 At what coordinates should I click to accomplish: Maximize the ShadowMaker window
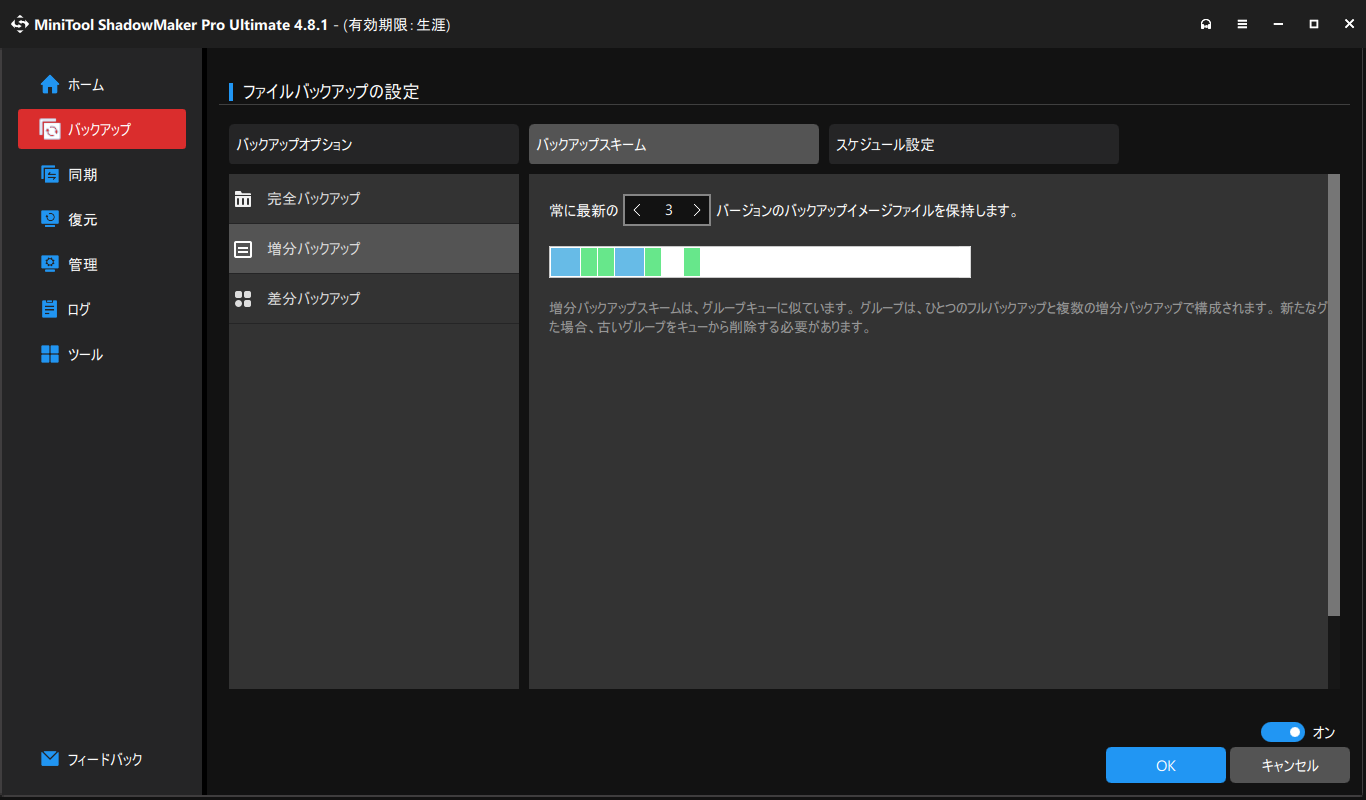[1314, 24]
